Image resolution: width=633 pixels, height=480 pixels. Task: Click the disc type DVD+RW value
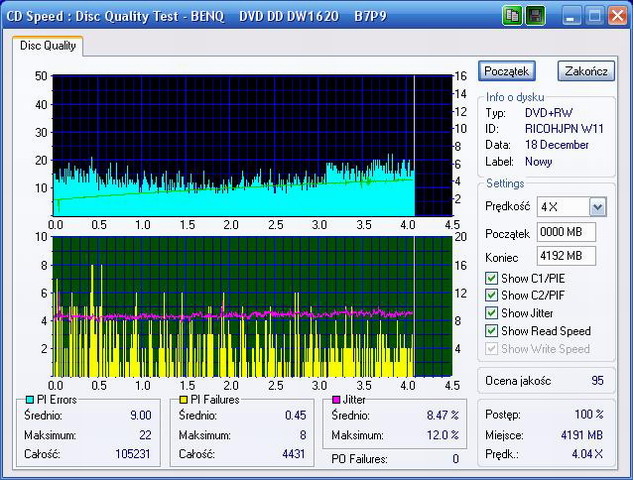(549, 113)
